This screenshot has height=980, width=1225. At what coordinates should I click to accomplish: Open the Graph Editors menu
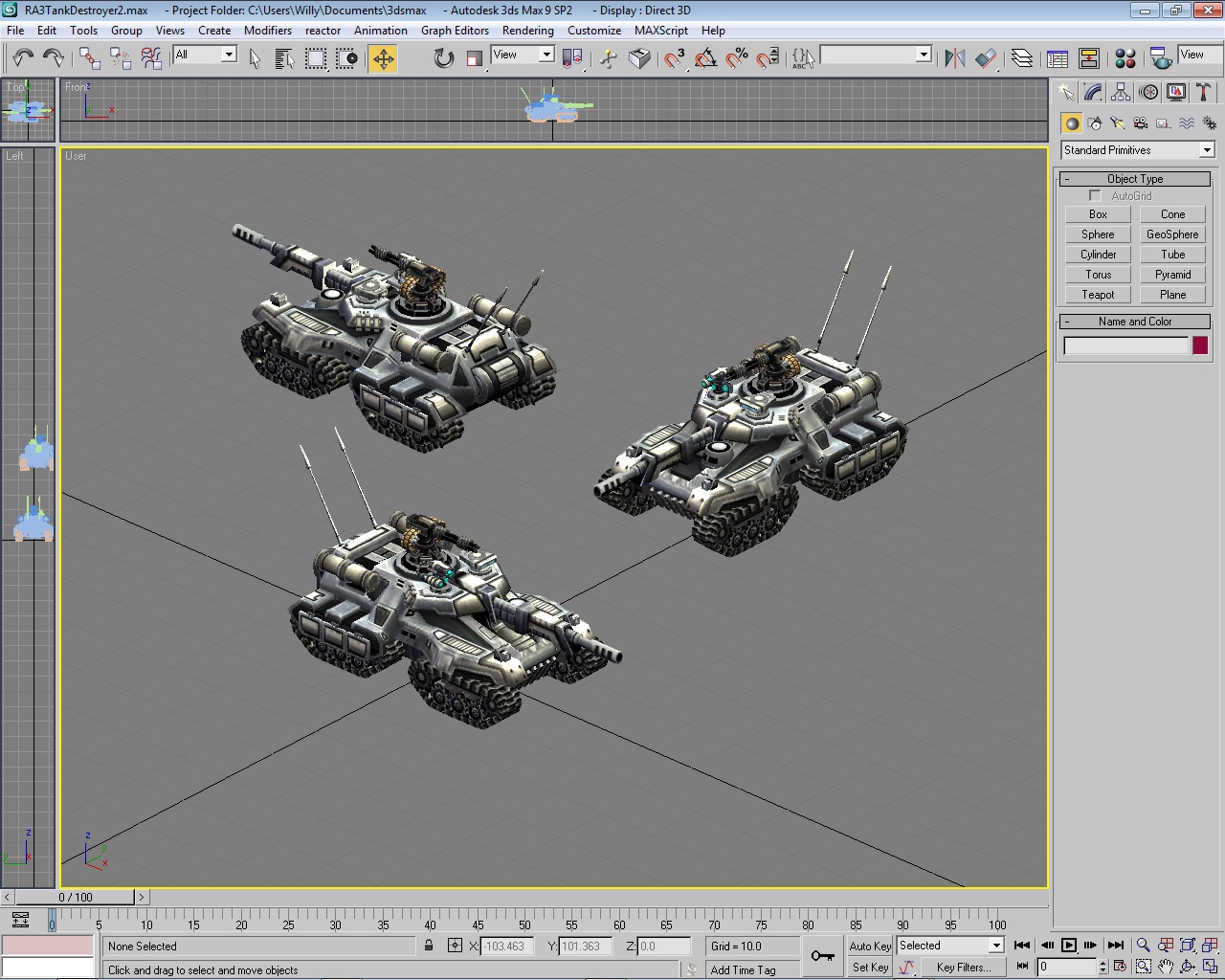[455, 31]
